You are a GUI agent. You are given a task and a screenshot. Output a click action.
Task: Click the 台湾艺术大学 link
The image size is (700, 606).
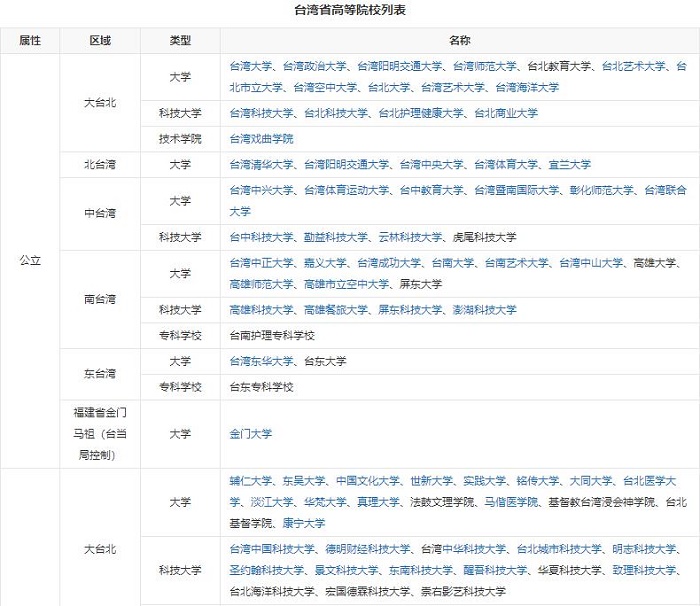point(453,88)
